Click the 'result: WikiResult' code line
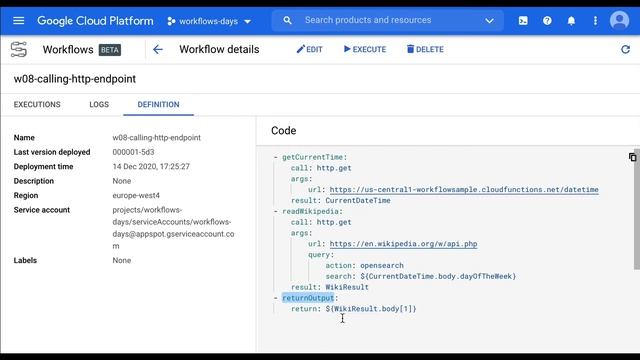The width and height of the screenshot is (640, 360). [330, 287]
